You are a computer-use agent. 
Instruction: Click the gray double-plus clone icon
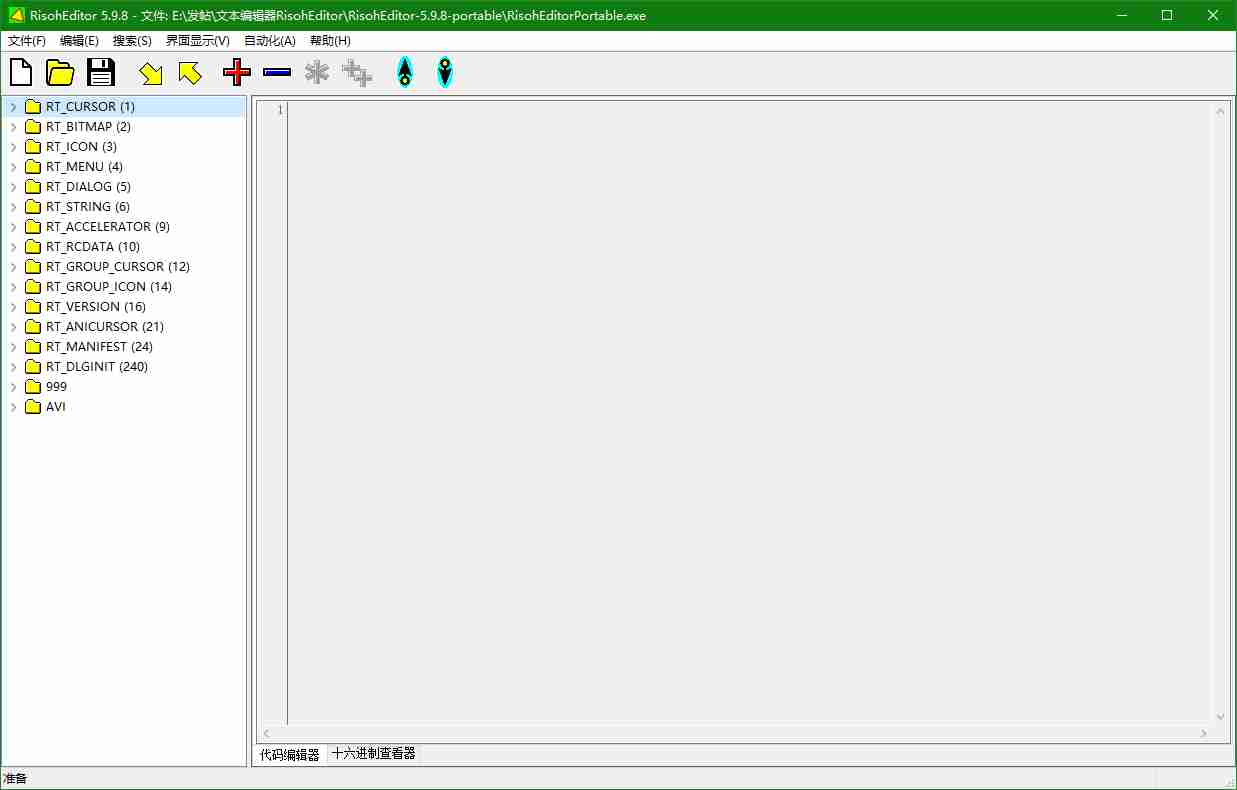pos(357,72)
